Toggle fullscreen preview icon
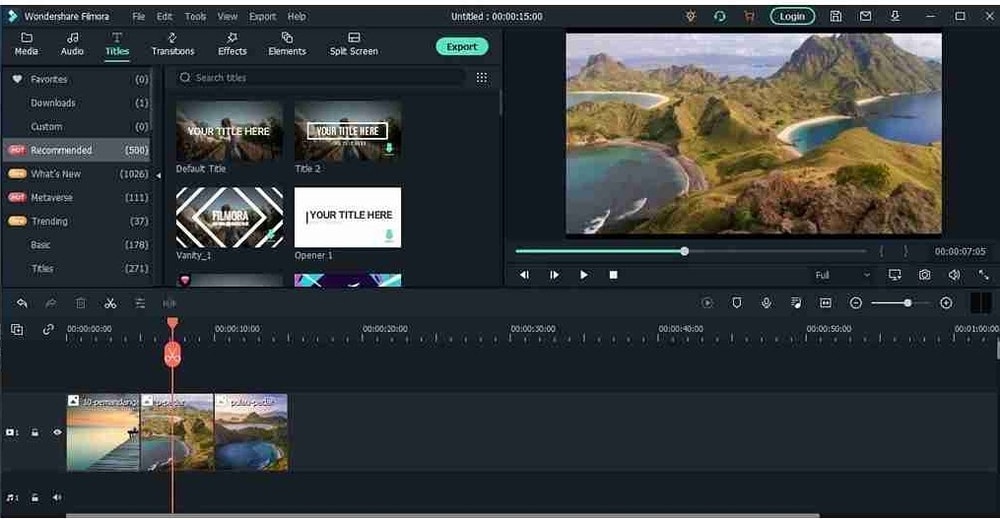The width and height of the screenshot is (1000, 519). pyautogui.click(x=983, y=275)
